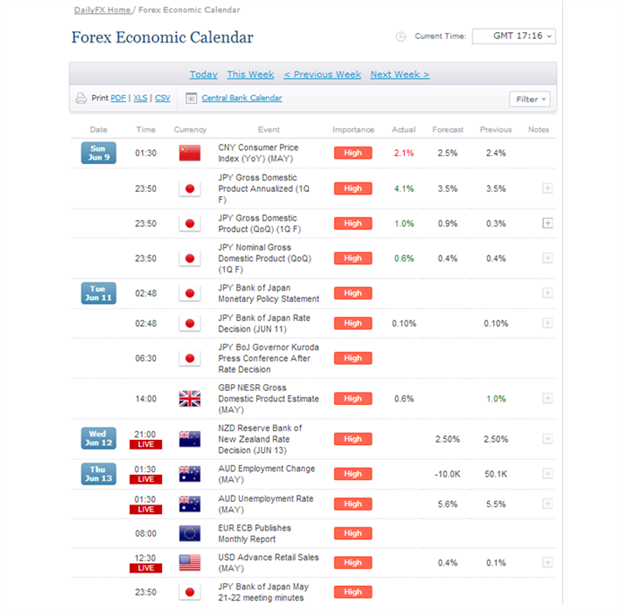Select the This Week tab link
This screenshot has width=624, height=610.
[250, 74]
